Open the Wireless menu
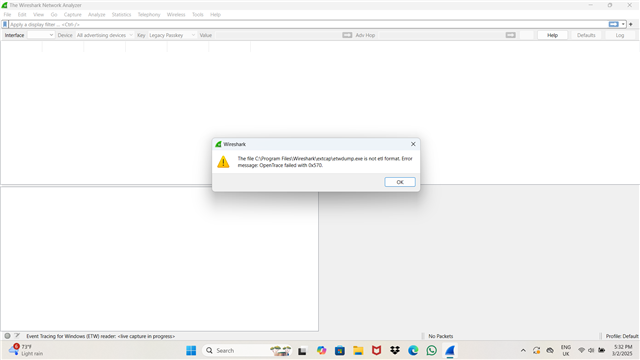Image resolution: width=640 pixels, height=360 pixels. coord(176,15)
